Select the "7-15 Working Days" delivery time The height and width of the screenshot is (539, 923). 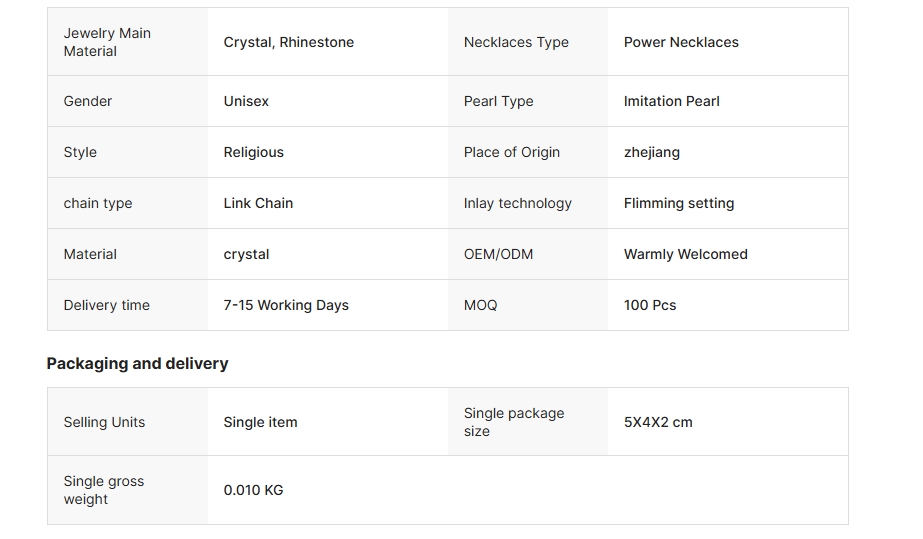pos(286,305)
